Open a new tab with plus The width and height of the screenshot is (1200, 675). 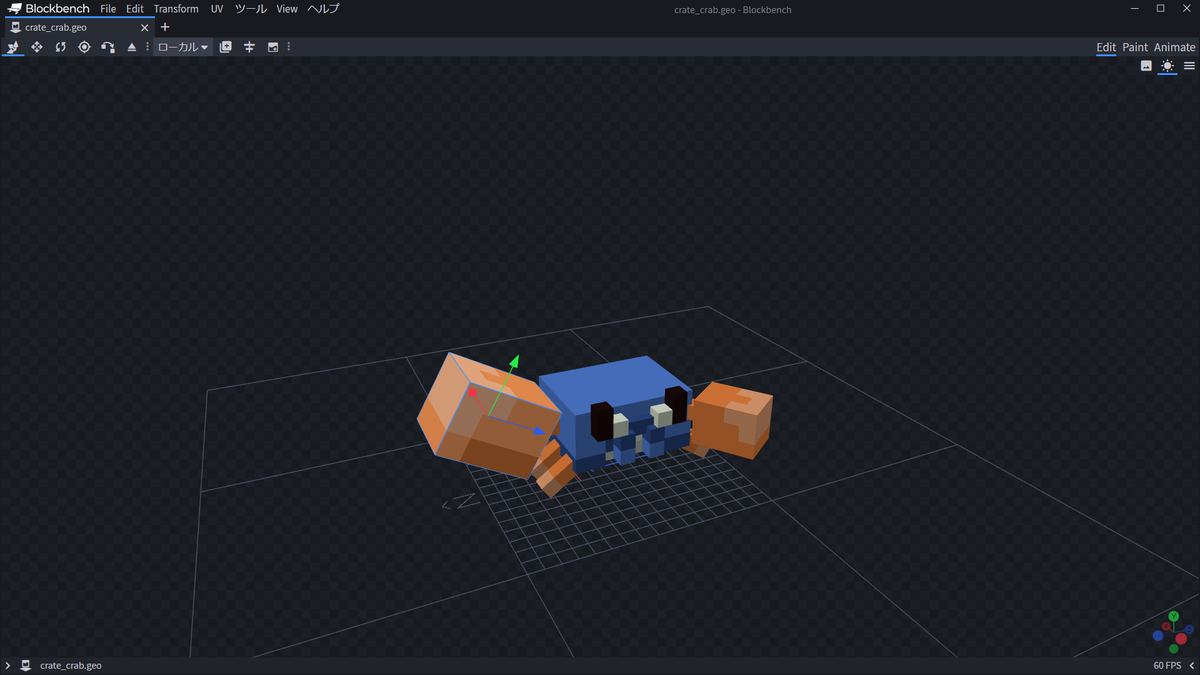point(165,27)
